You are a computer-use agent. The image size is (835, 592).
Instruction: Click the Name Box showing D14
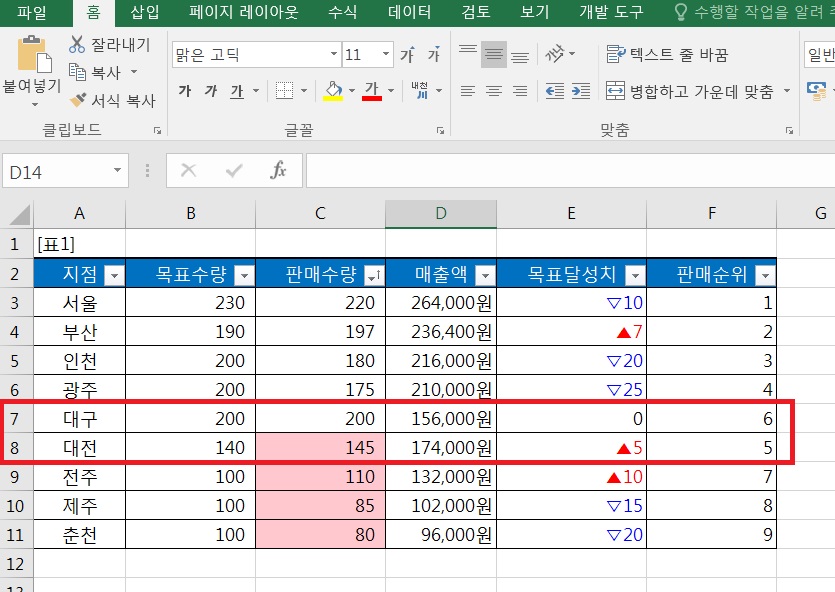(x=54, y=172)
